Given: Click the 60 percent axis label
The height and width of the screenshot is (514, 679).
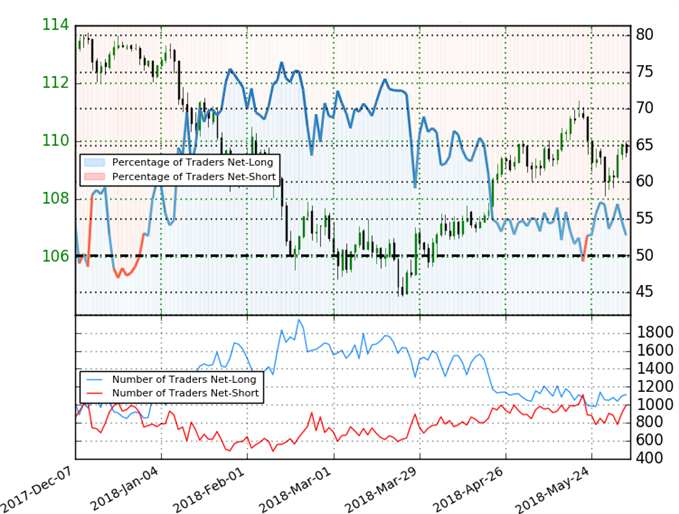Looking at the screenshot, I should [644, 181].
